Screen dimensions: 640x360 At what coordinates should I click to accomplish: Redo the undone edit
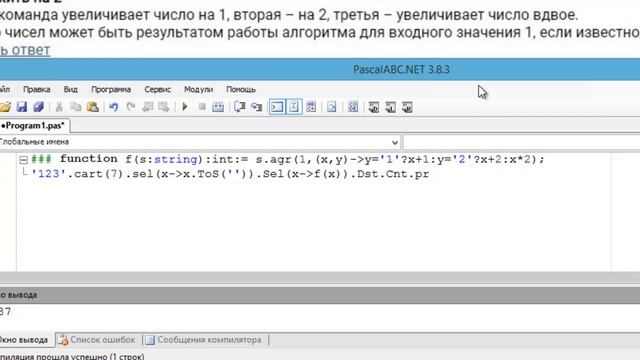click(x=131, y=107)
